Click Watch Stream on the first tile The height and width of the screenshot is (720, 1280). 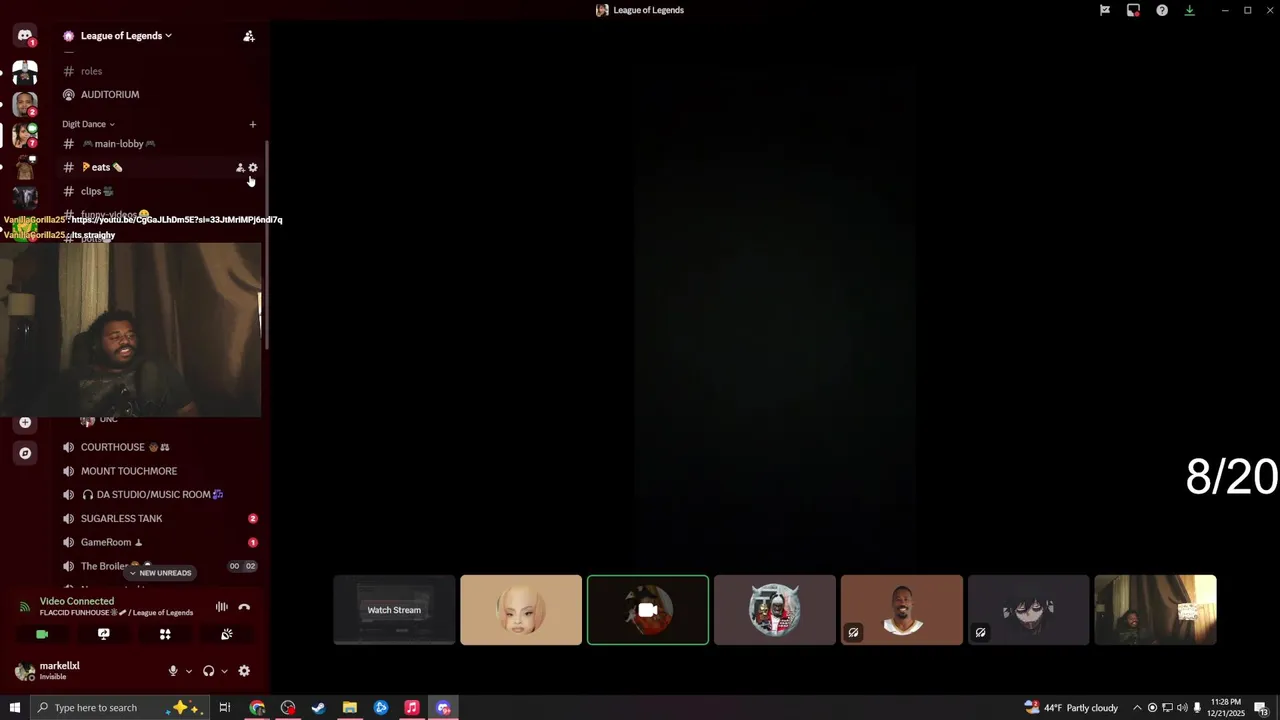pyautogui.click(x=394, y=610)
